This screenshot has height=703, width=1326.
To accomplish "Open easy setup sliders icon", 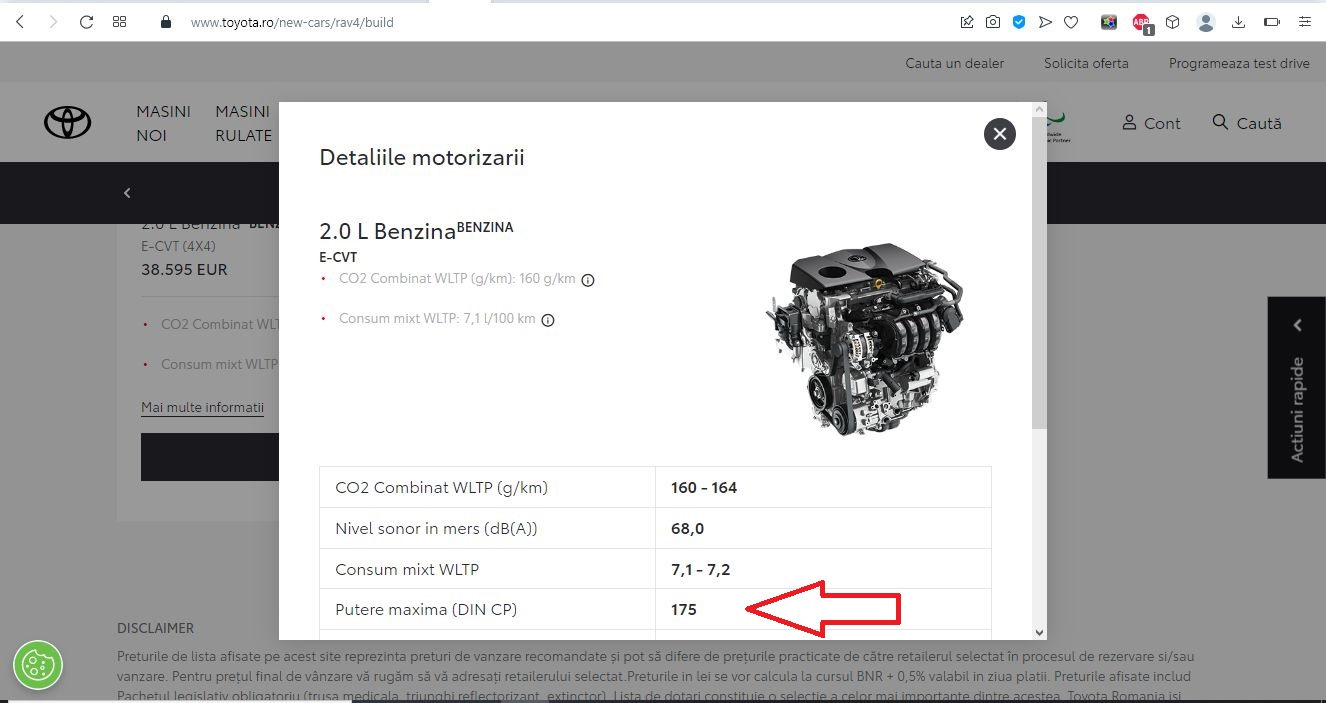I will click(1304, 21).
